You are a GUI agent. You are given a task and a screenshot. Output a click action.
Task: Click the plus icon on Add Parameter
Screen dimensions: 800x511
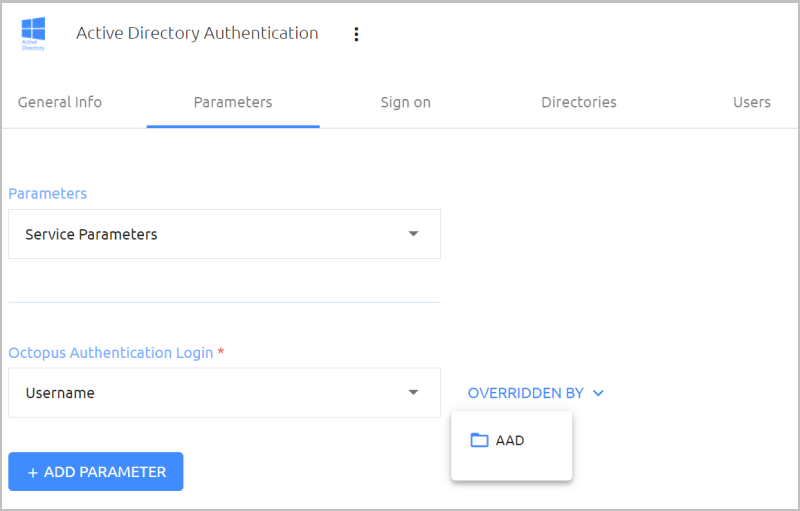click(x=33, y=473)
